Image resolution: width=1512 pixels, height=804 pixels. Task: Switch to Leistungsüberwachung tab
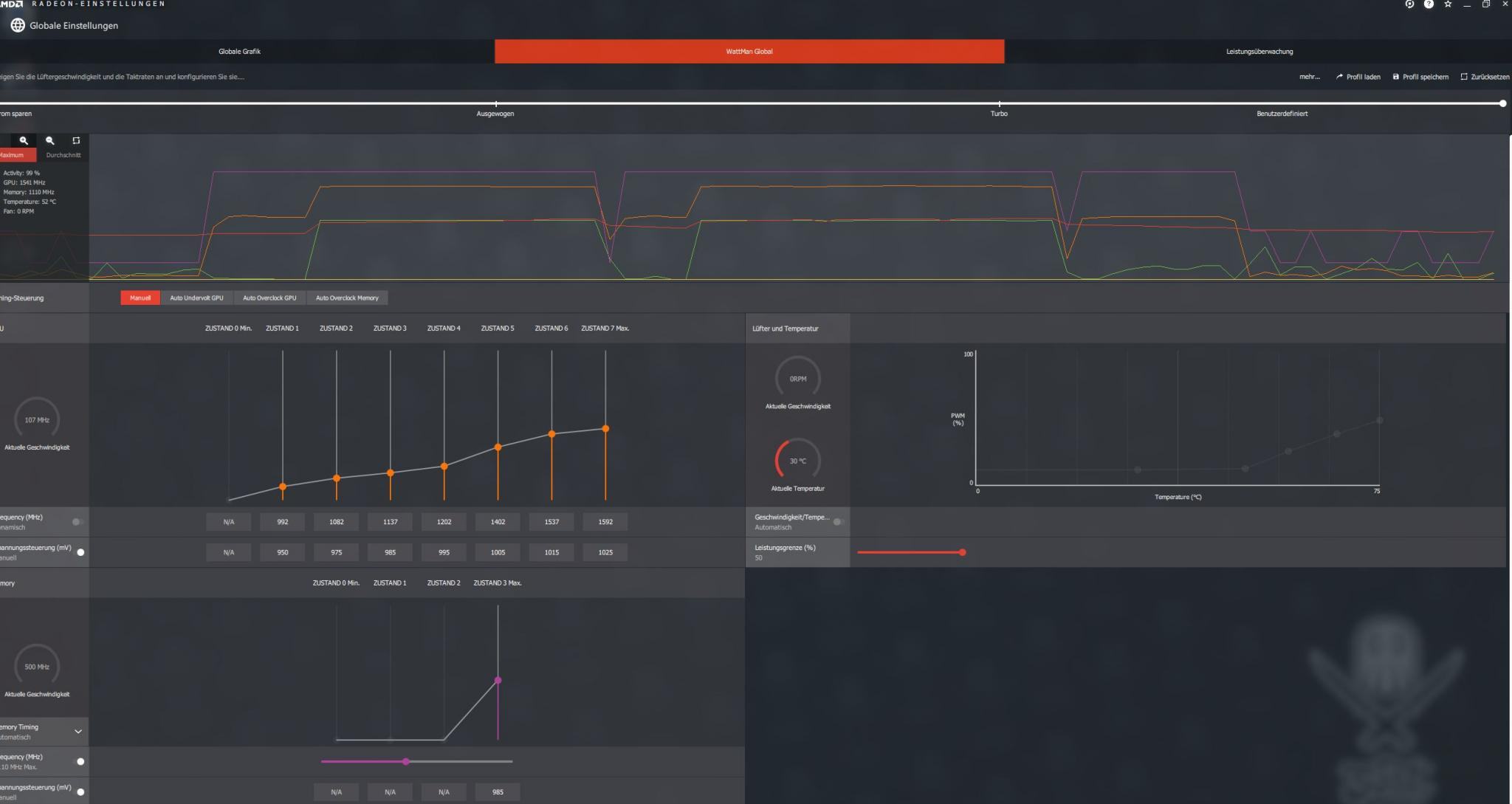pyautogui.click(x=1259, y=52)
